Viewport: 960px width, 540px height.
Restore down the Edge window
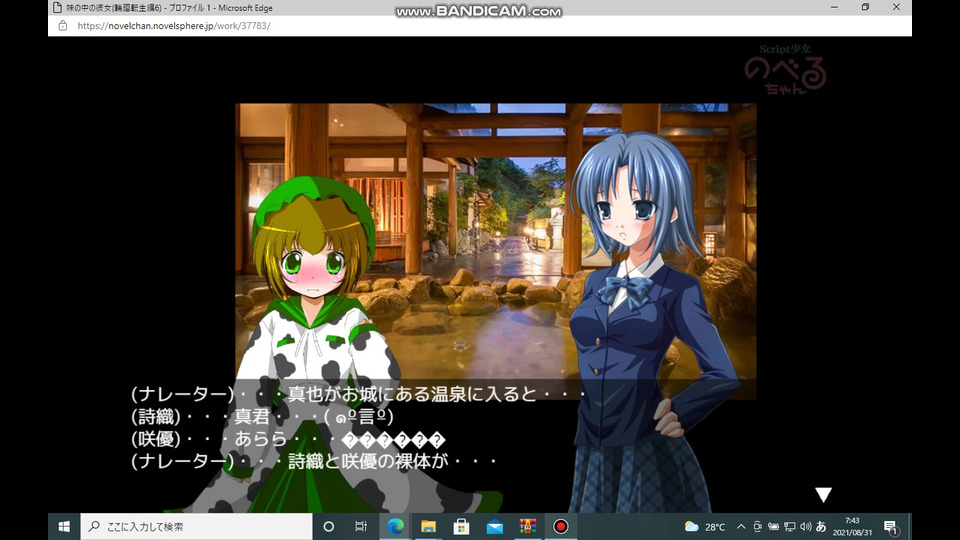[x=865, y=7]
